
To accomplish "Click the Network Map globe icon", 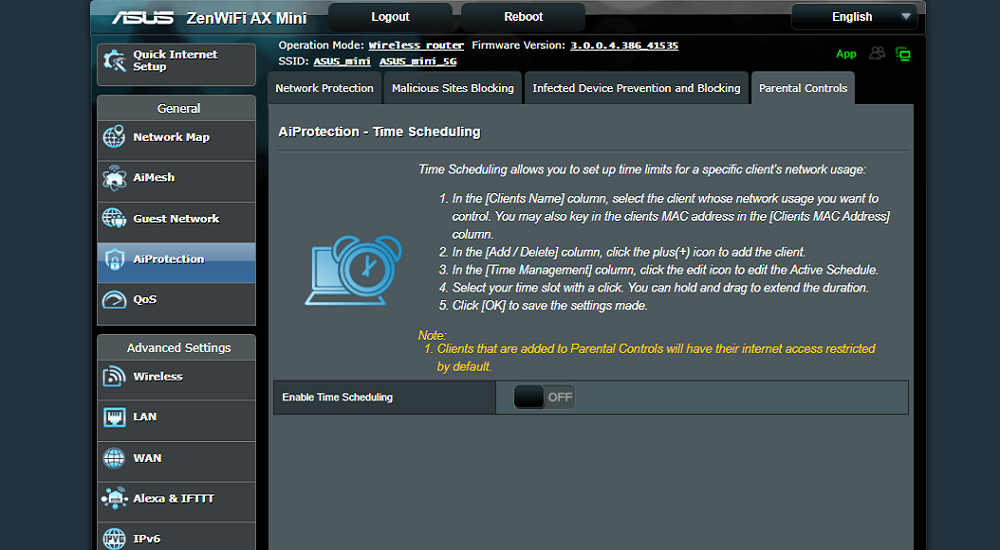I will pyautogui.click(x=114, y=137).
